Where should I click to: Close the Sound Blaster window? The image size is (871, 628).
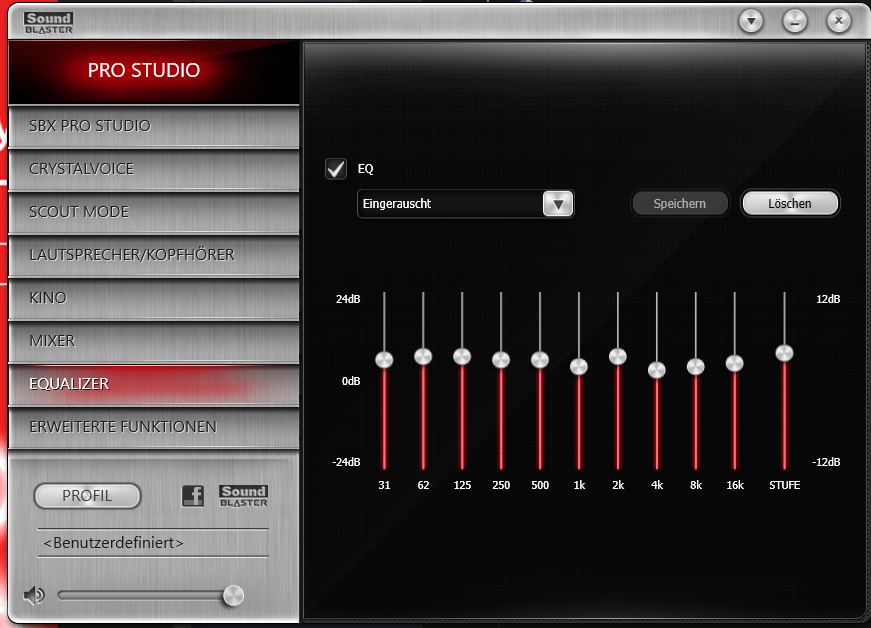(x=839, y=22)
